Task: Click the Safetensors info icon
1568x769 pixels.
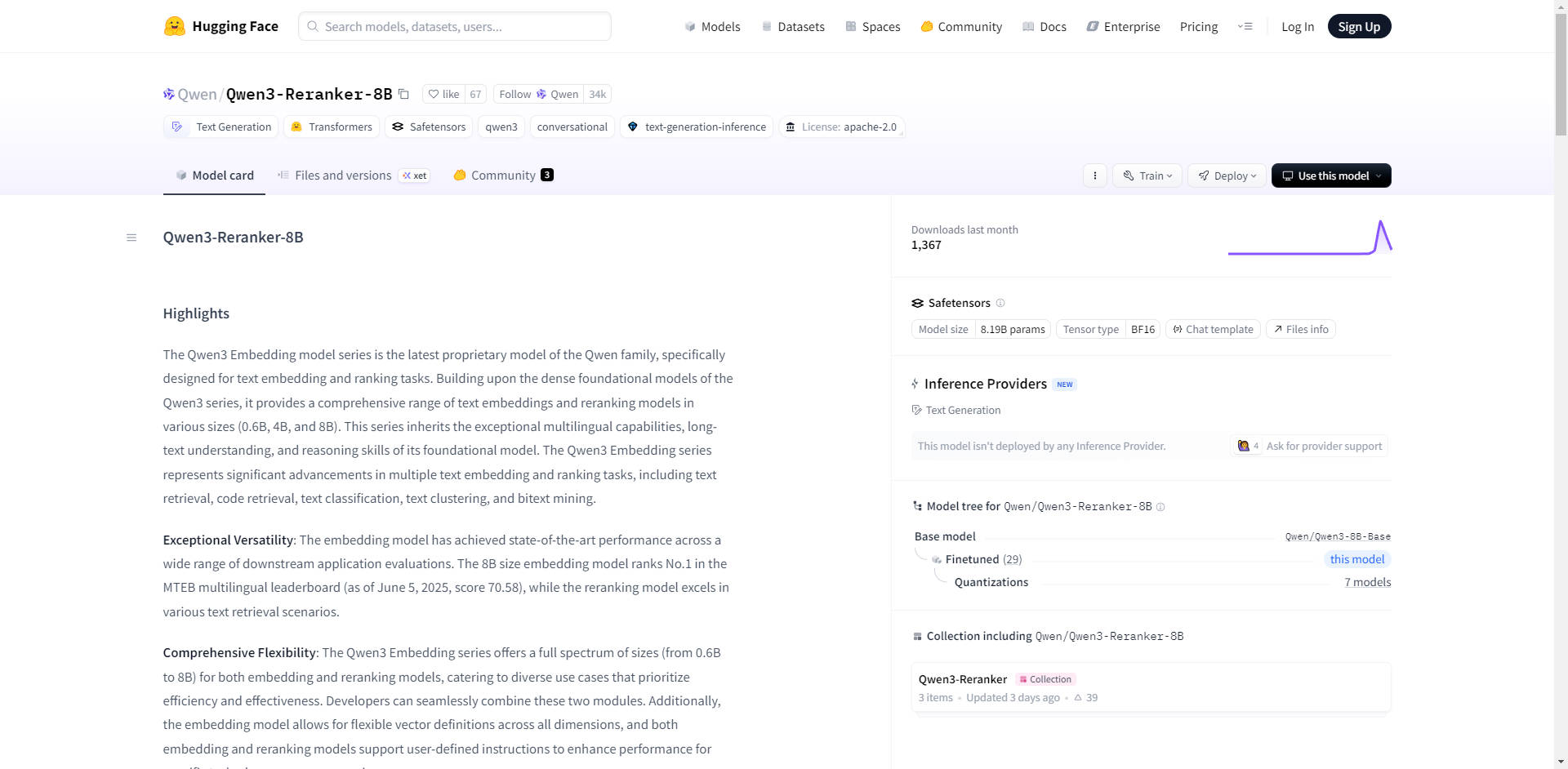Action: (x=1000, y=303)
